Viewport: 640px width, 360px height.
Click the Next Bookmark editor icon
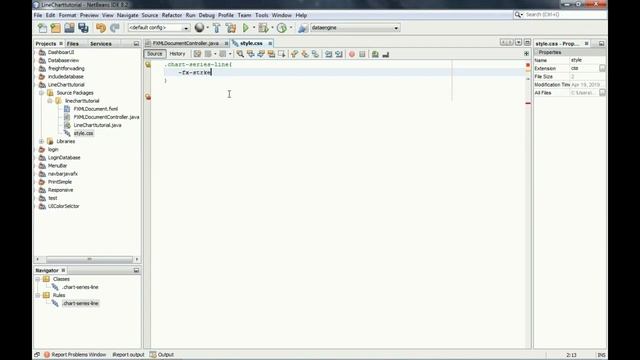tap(305, 54)
